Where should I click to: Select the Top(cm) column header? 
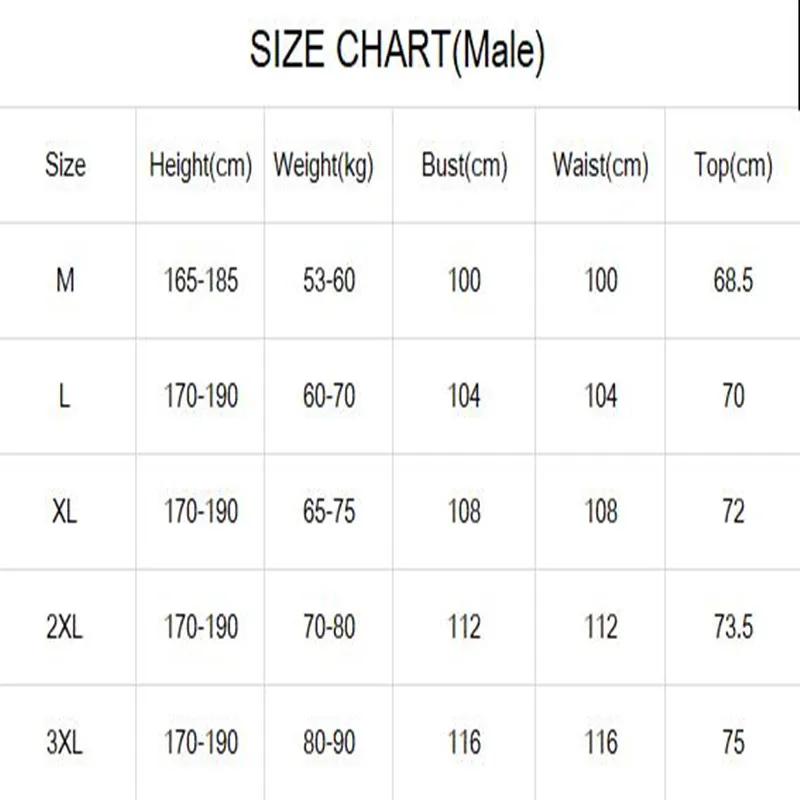733,165
